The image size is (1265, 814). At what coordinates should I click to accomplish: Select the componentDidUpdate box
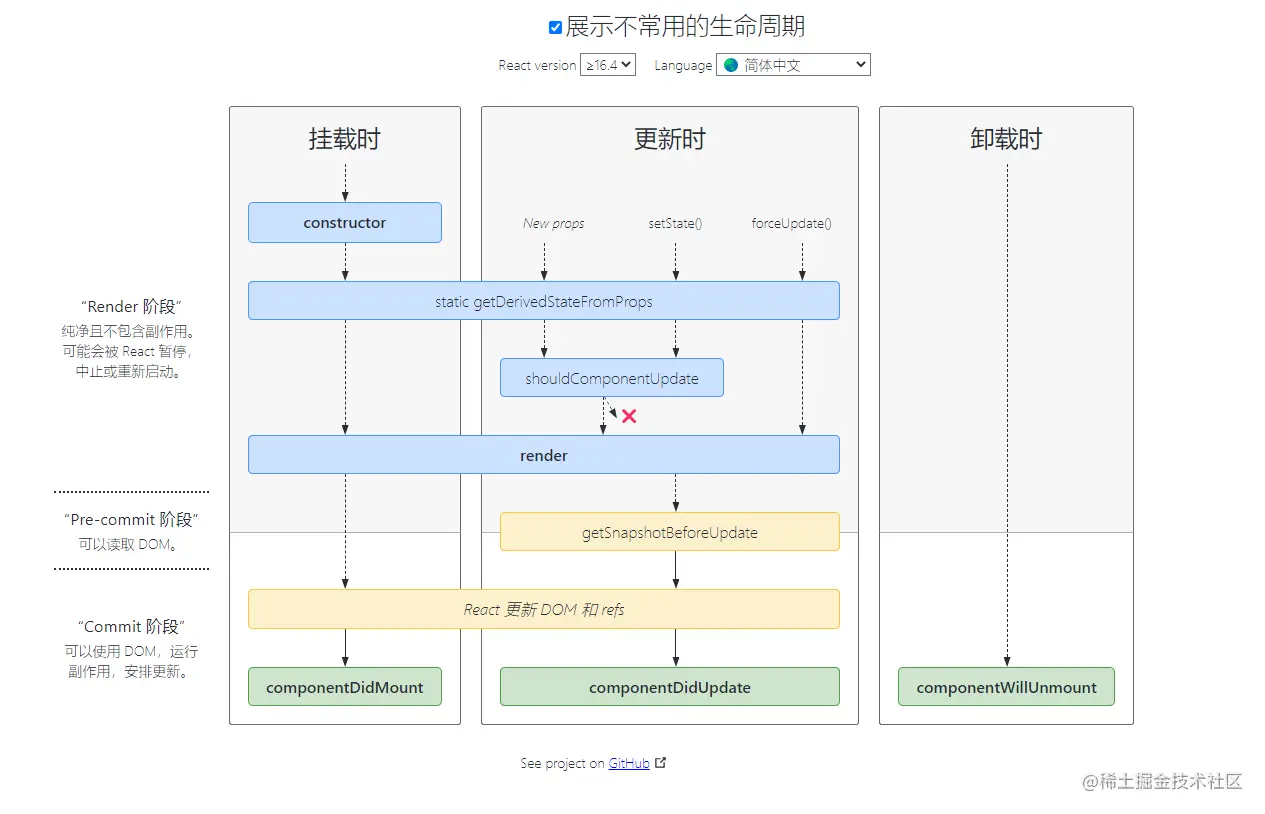click(670, 687)
